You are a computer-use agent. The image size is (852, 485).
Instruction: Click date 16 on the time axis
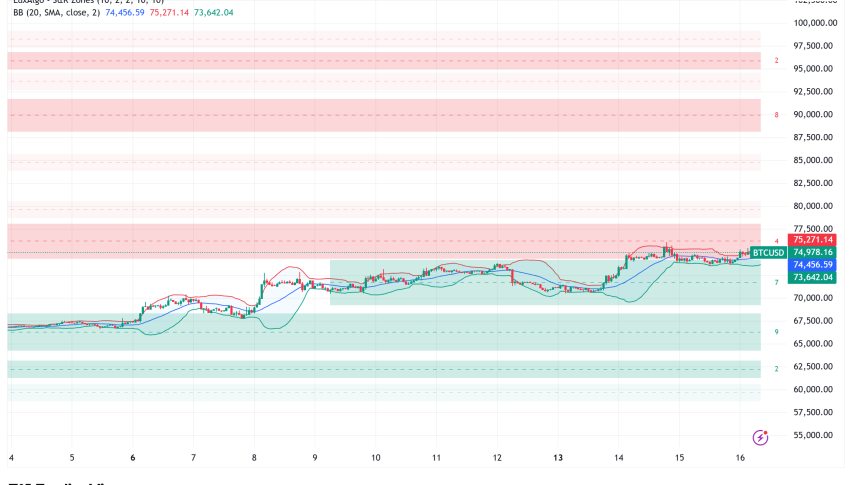(741, 457)
